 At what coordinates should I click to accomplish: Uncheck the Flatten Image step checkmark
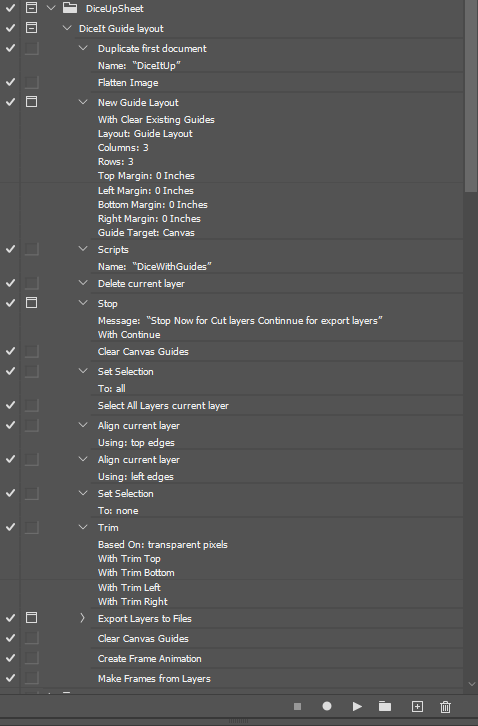10,82
